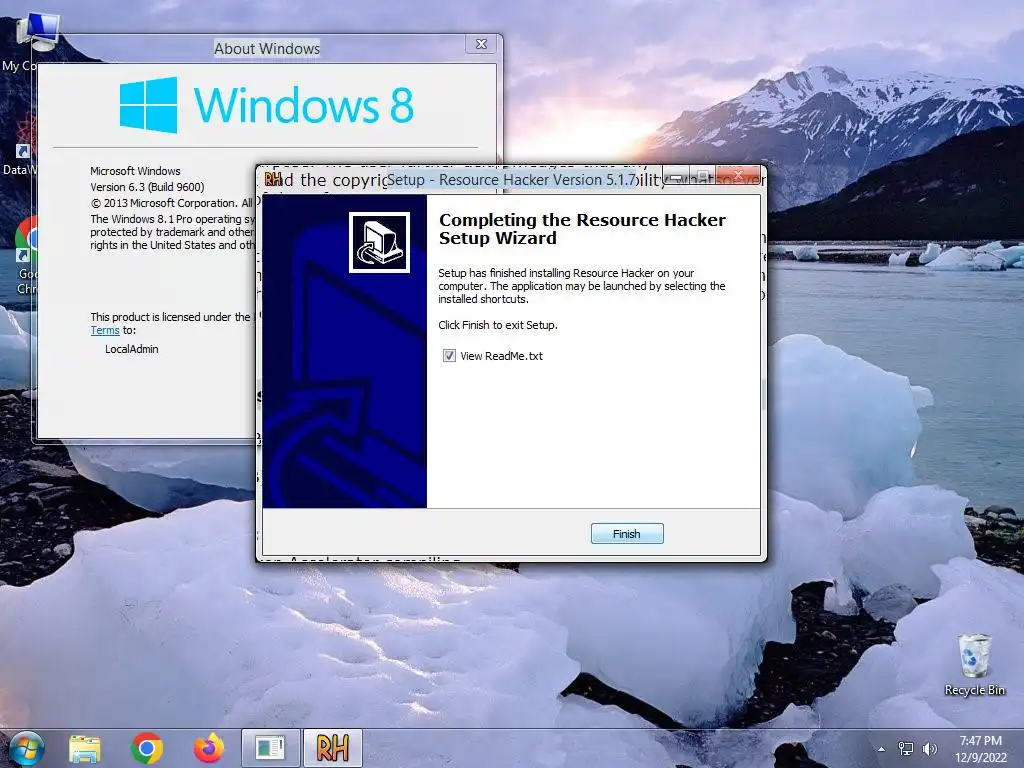Click the 'LocalAdmin' licensee name
This screenshot has width=1024, height=768.
point(131,349)
